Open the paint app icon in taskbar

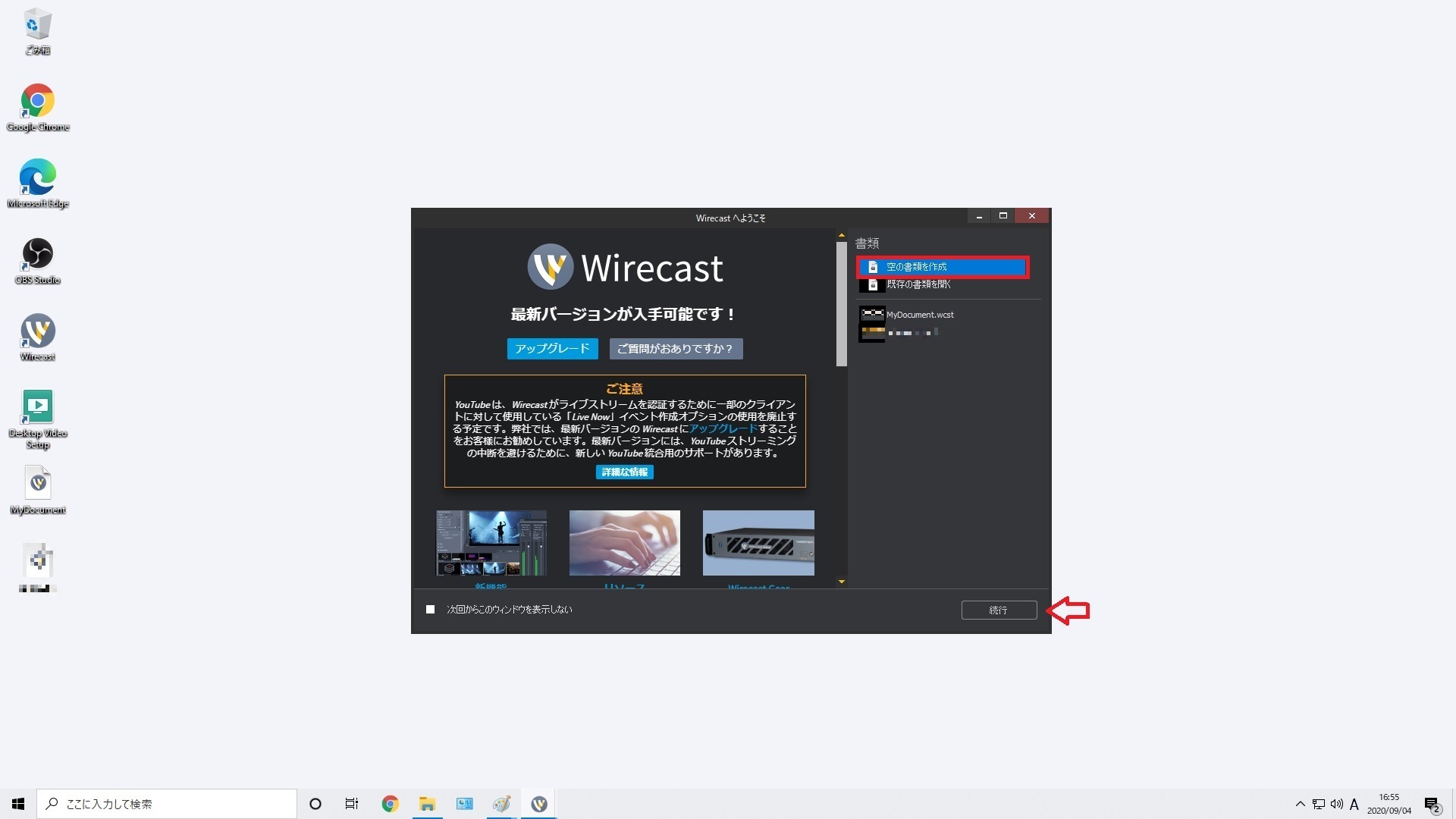point(501,804)
